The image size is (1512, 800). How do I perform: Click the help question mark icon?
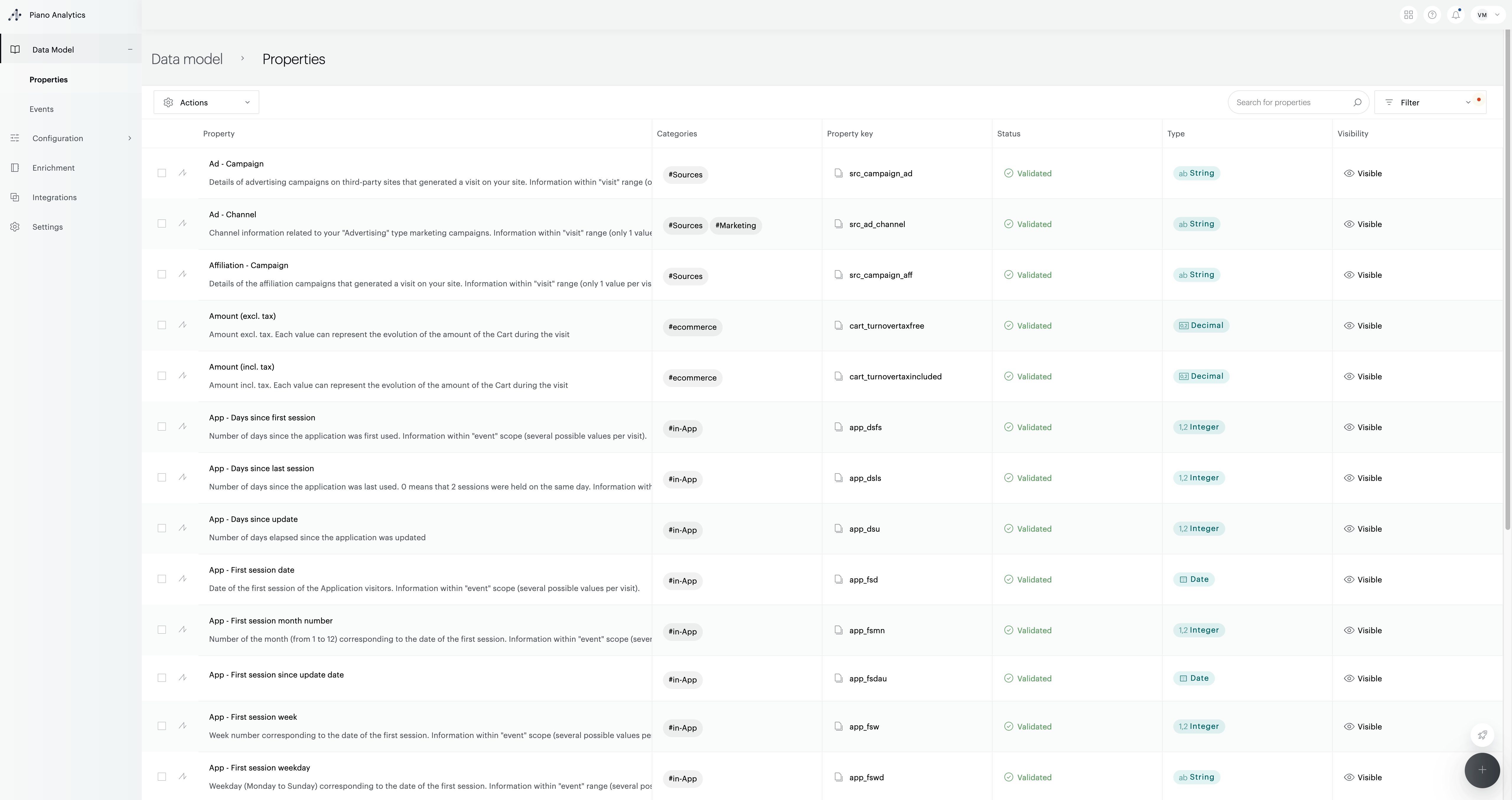(x=1432, y=15)
